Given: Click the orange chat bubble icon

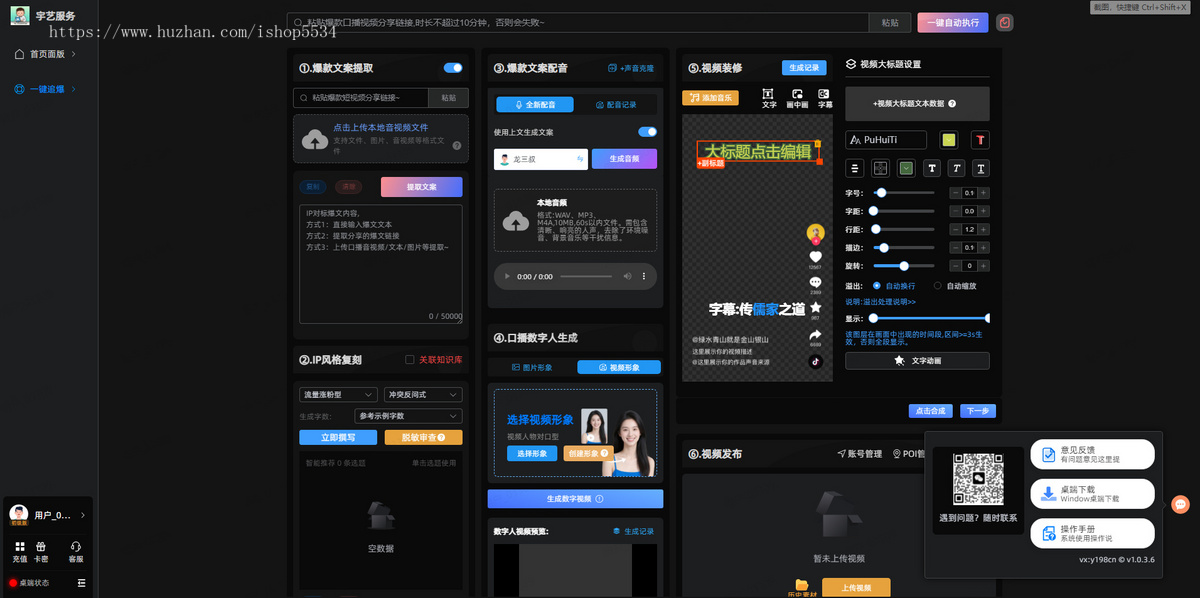Looking at the screenshot, I should click(x=1180, y=505).
